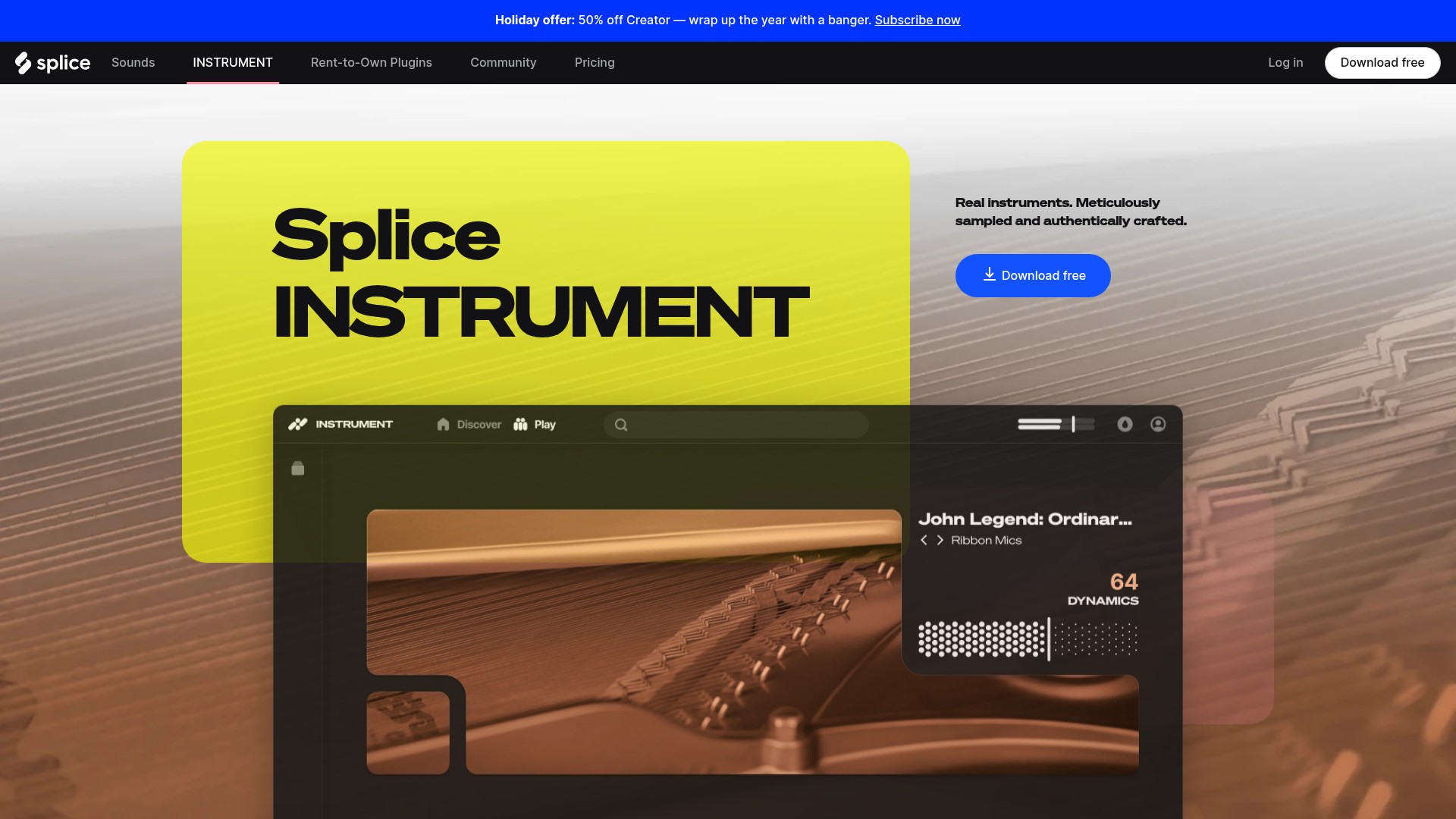Follow the Subscribe now banner link

click(x=918, y=20)
